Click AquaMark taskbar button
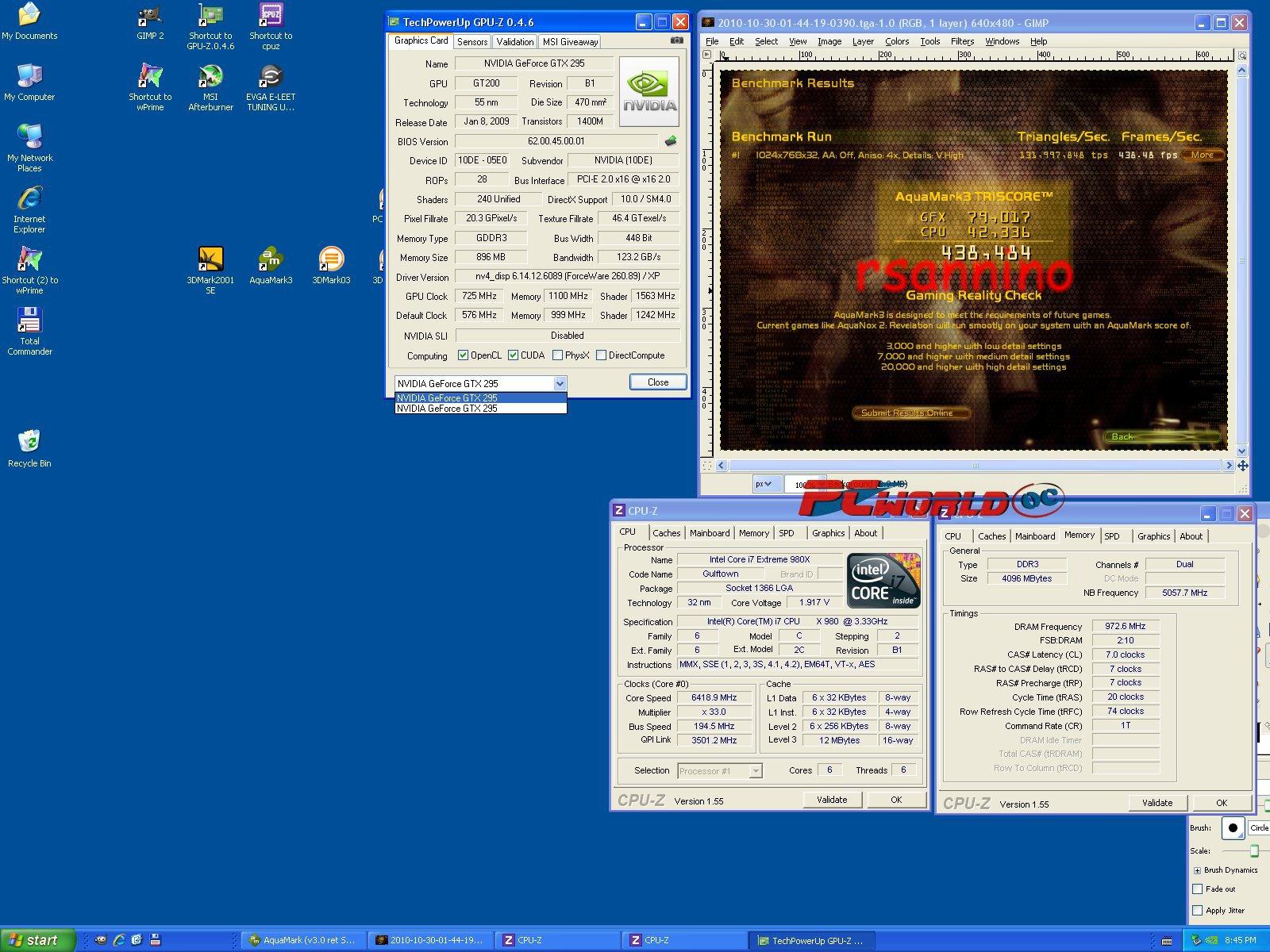 click(x=304, y=940)
